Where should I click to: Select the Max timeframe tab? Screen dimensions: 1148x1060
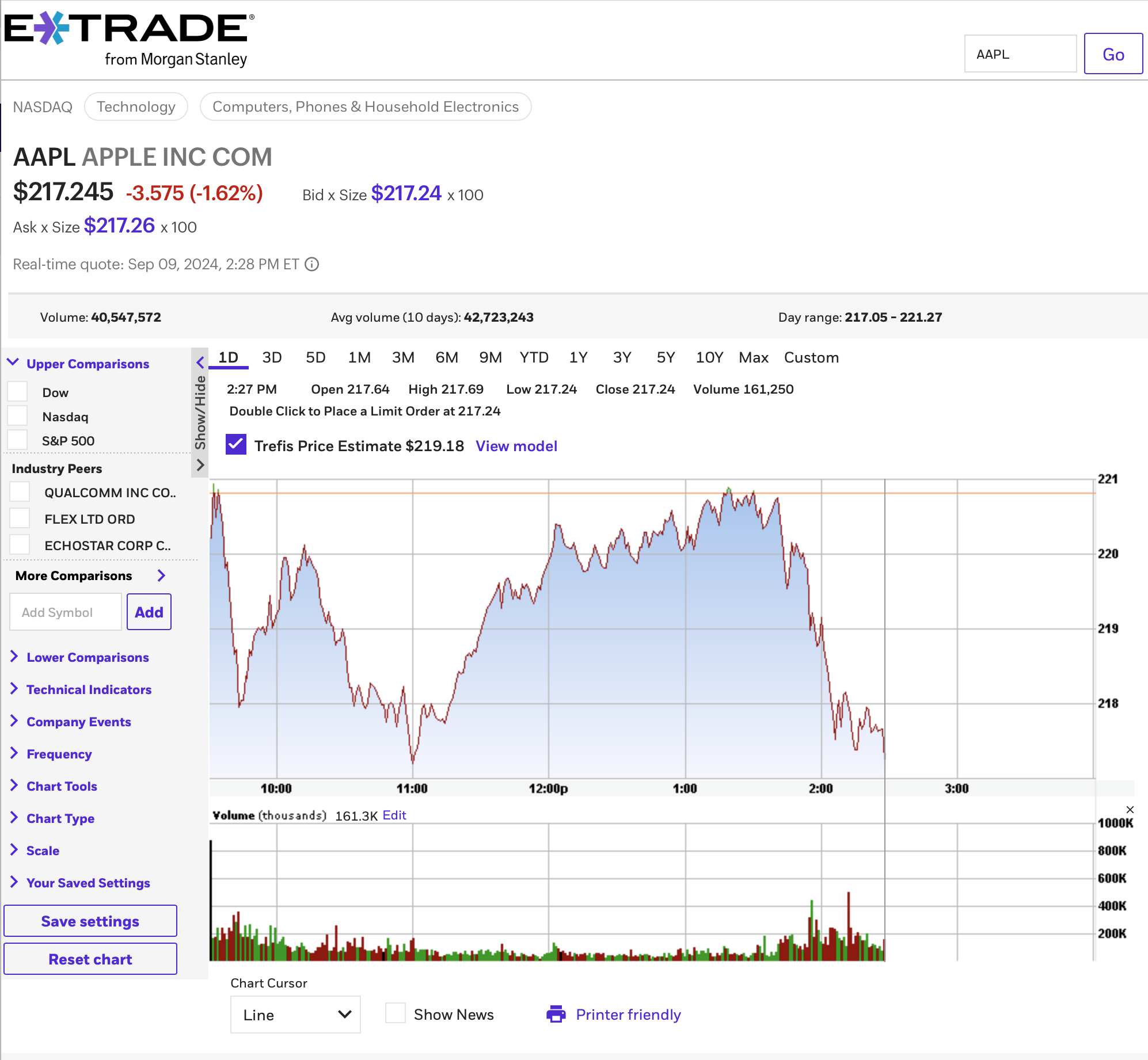(754, 357)
